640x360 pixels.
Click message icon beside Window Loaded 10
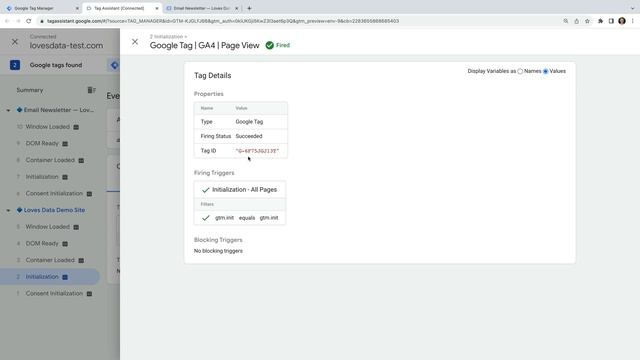tap(76, 127)
